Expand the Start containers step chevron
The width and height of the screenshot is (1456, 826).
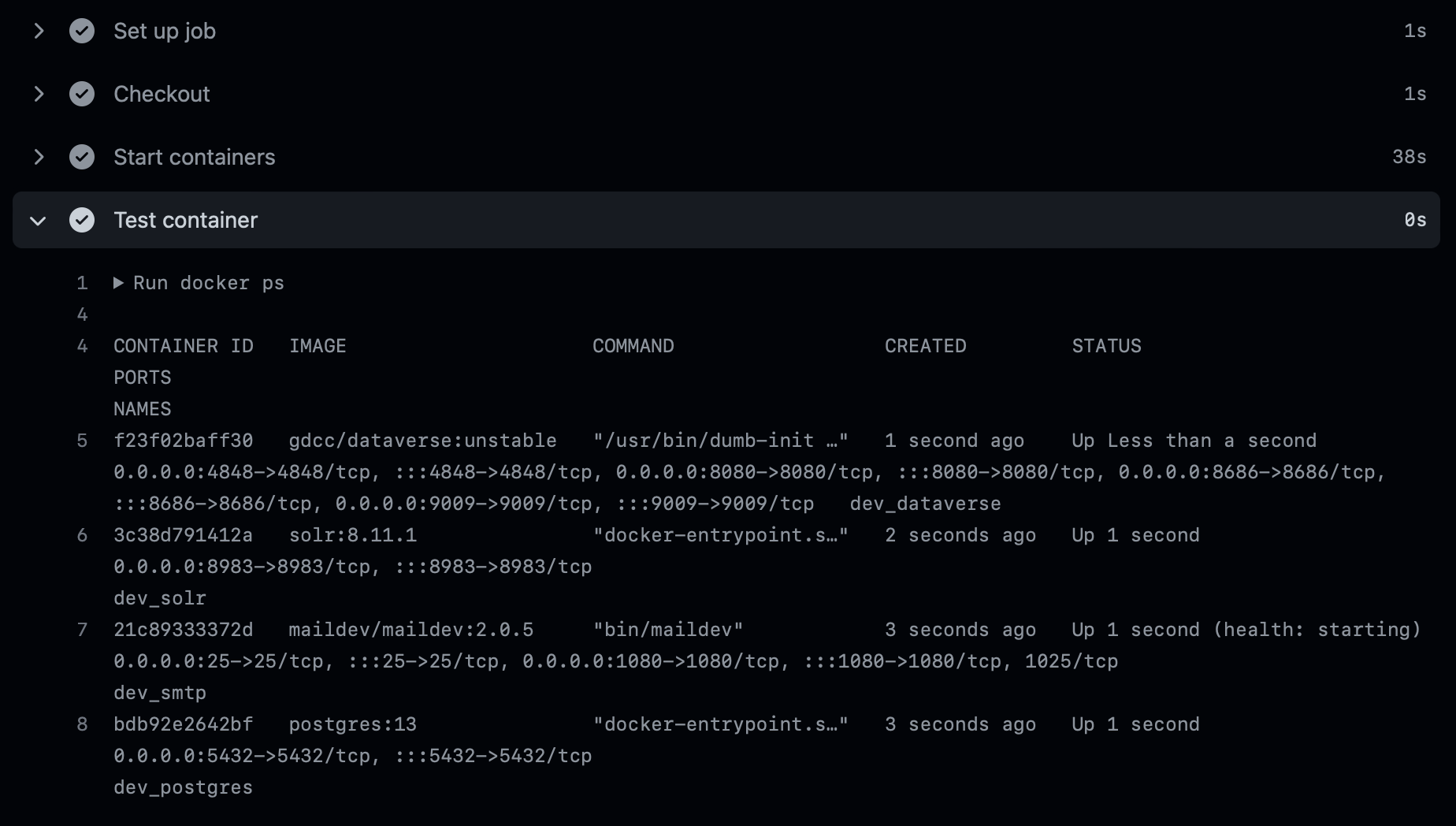coord(39,157)
